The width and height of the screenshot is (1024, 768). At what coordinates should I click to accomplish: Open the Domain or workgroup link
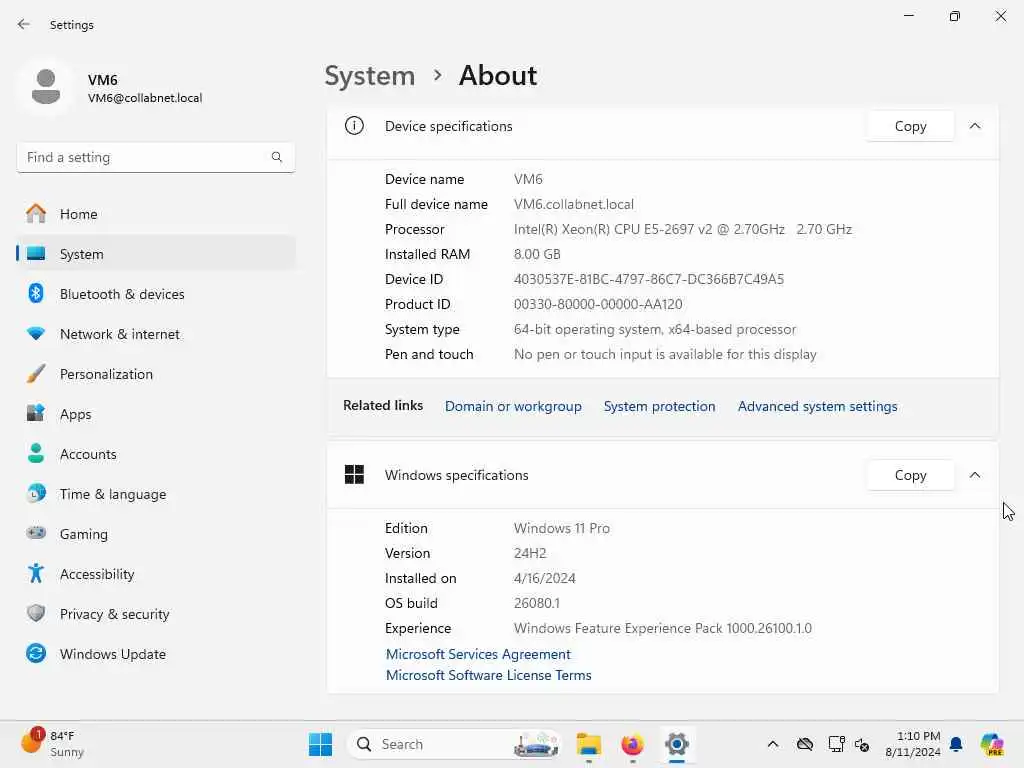(513, 406)
